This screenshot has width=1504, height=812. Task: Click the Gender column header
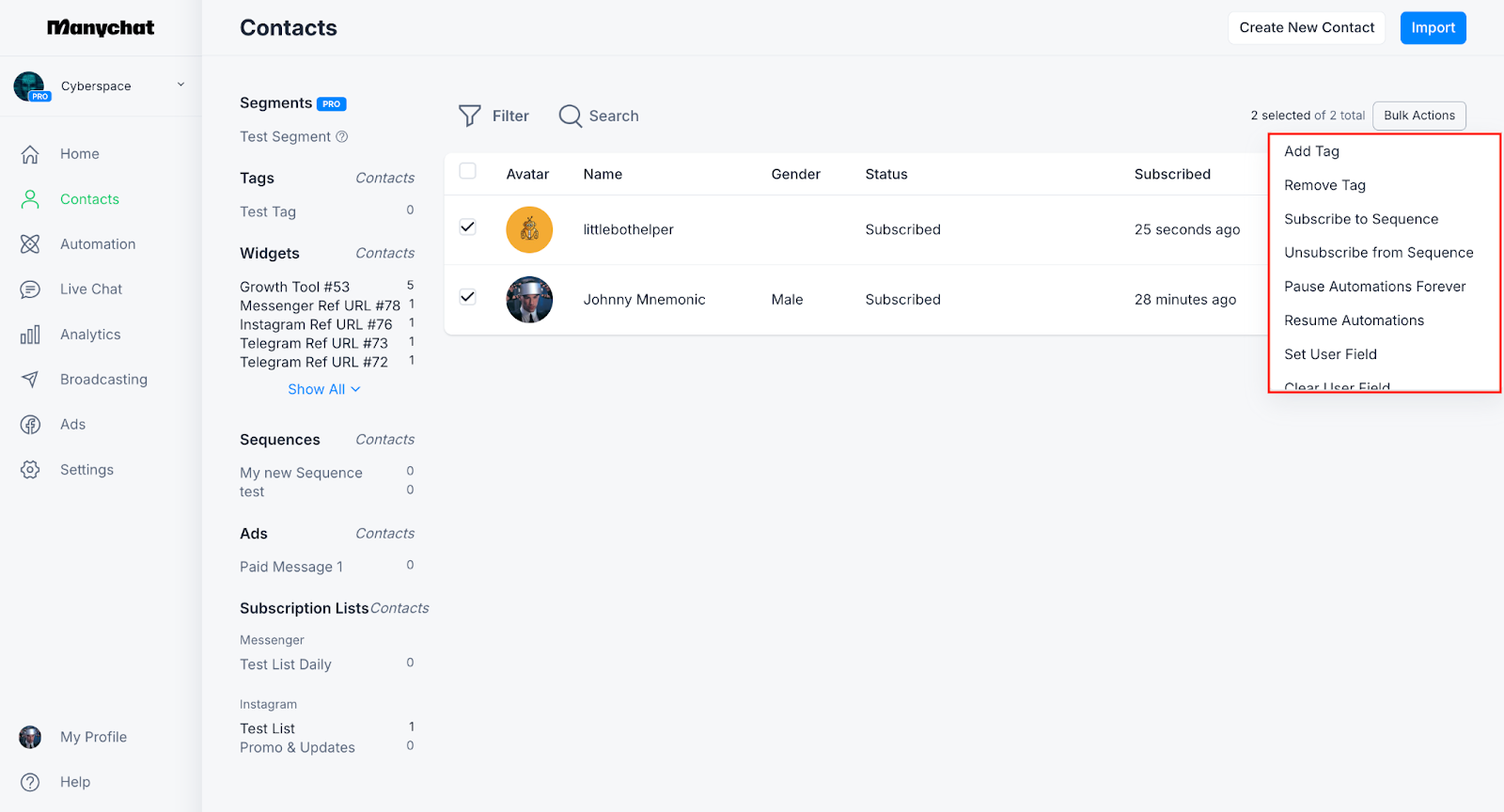click(x=795, y=174)
